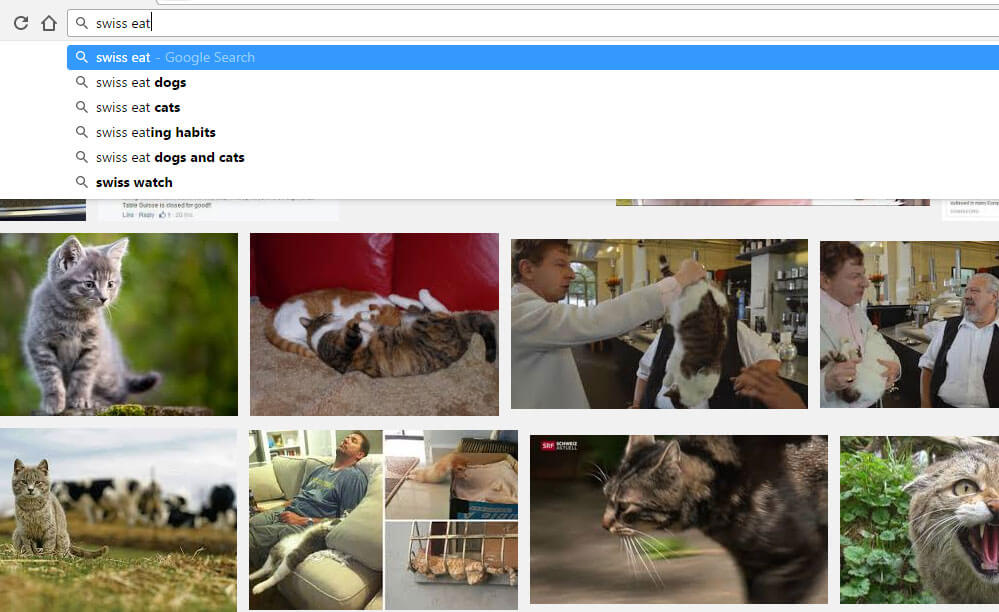
Task: Click the search icon beside 'swiss eat dogs and cats'
Action: (x=82, y=157)
